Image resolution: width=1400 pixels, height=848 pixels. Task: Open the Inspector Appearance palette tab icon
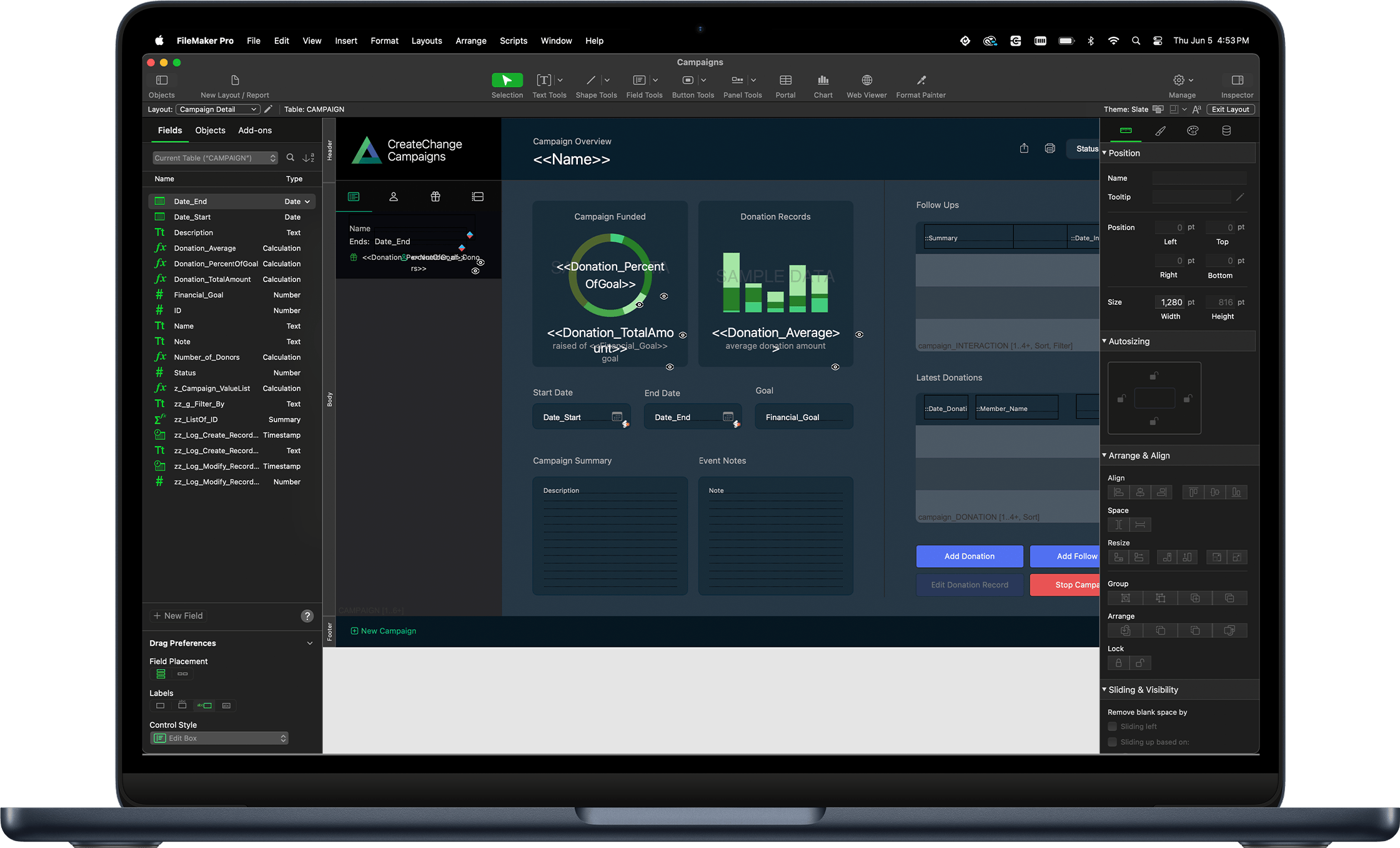(x=1193, y=131)
